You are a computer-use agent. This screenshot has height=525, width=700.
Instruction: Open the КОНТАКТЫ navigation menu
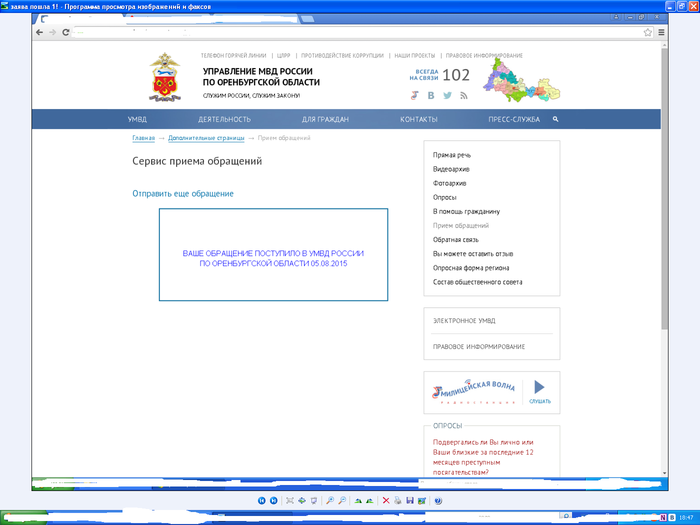click(x=419, y=119)
